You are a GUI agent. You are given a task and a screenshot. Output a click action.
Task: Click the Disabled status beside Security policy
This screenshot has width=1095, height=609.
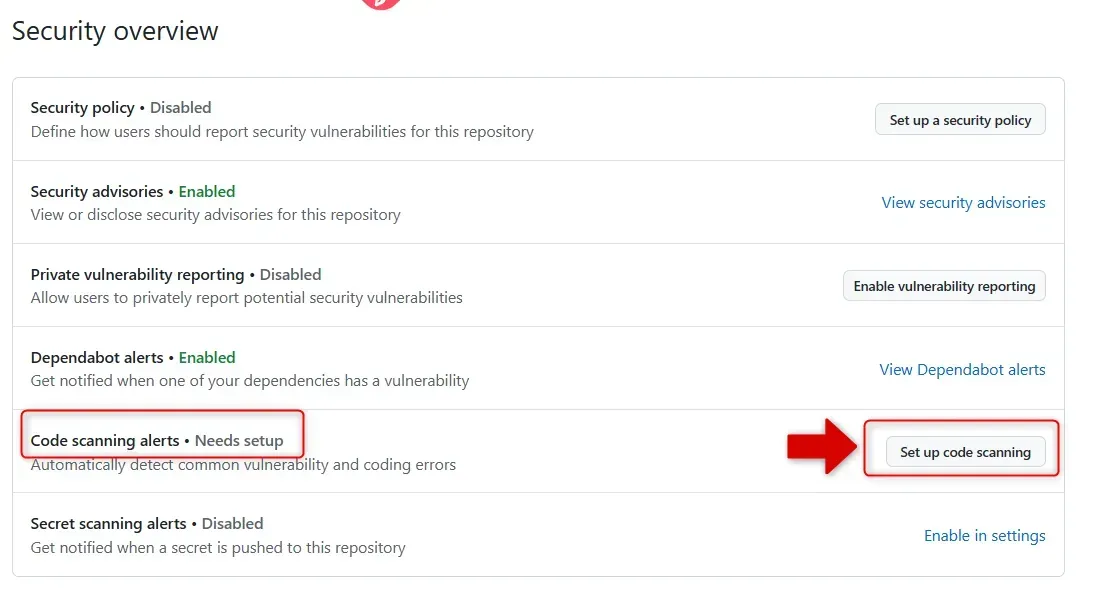[x=181, y=108]
